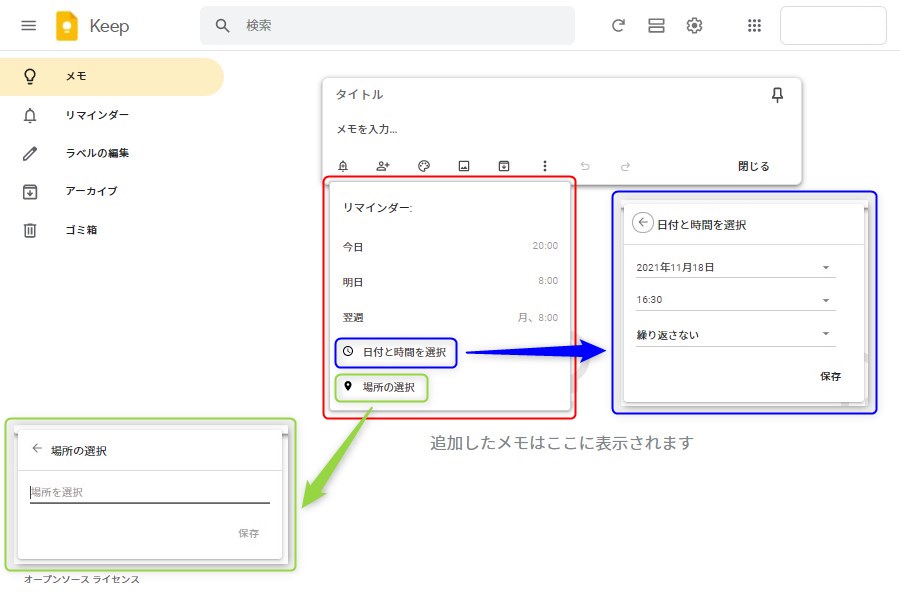The width and height of the screenshot is (900, 600).
Task: Open the background color palette icon
Action: point(423,167)
